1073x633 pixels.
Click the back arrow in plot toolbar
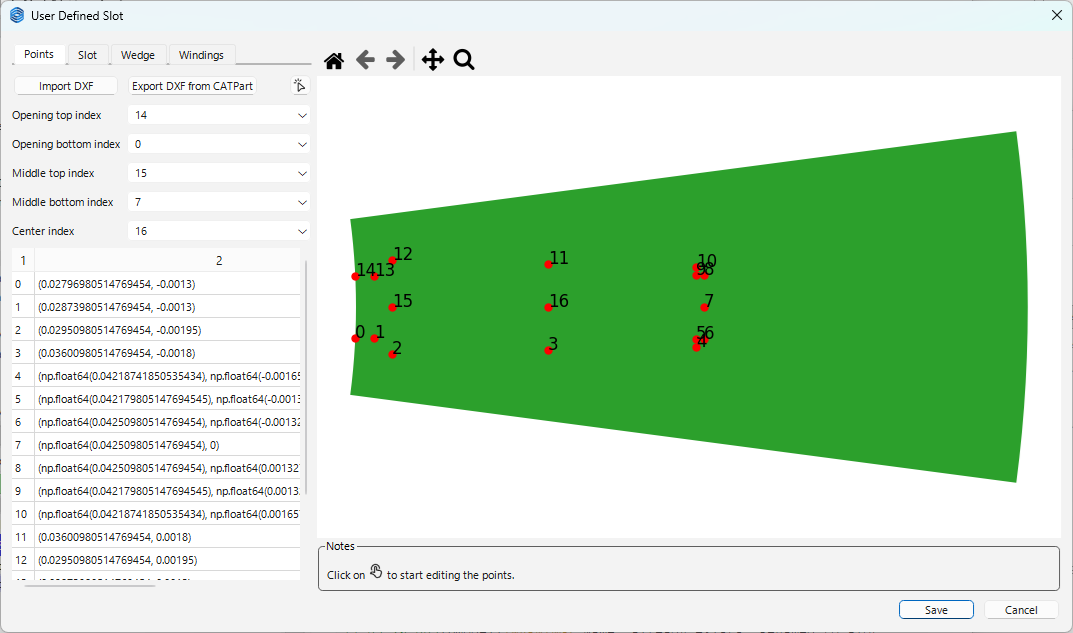pos(365,61)
